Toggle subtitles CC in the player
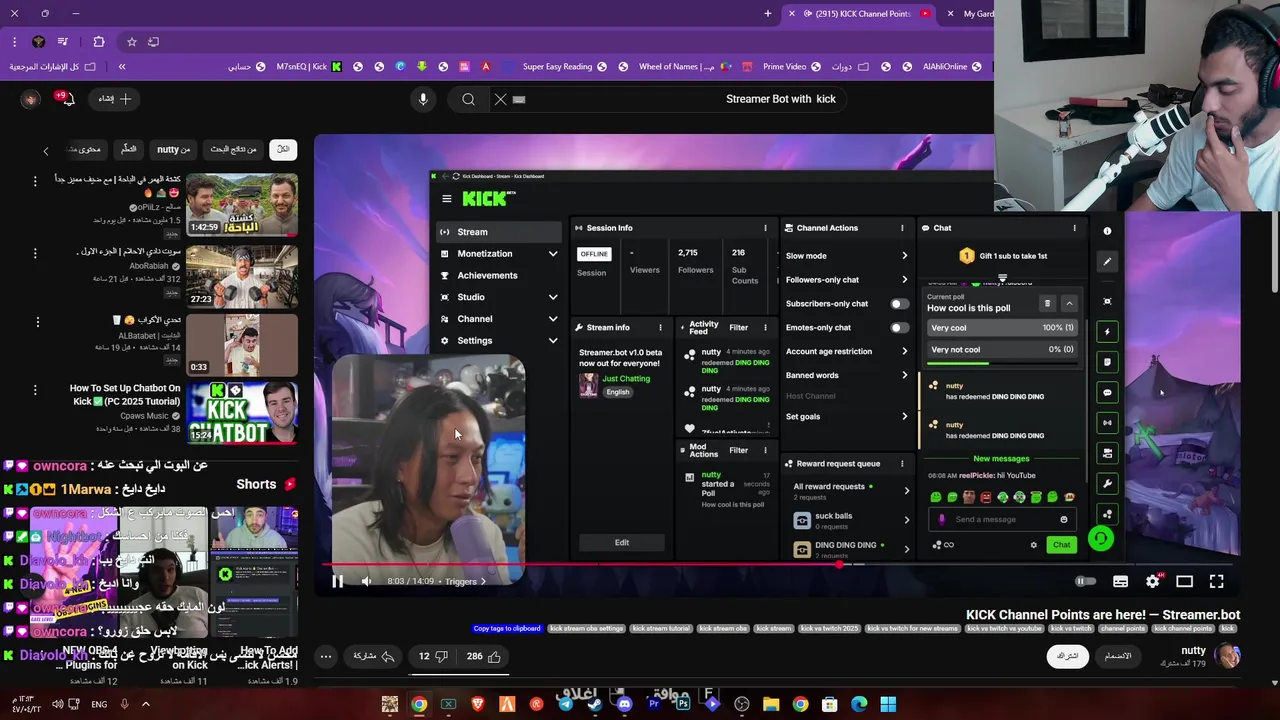1280x720 pixels. (x=1120, y=581)
